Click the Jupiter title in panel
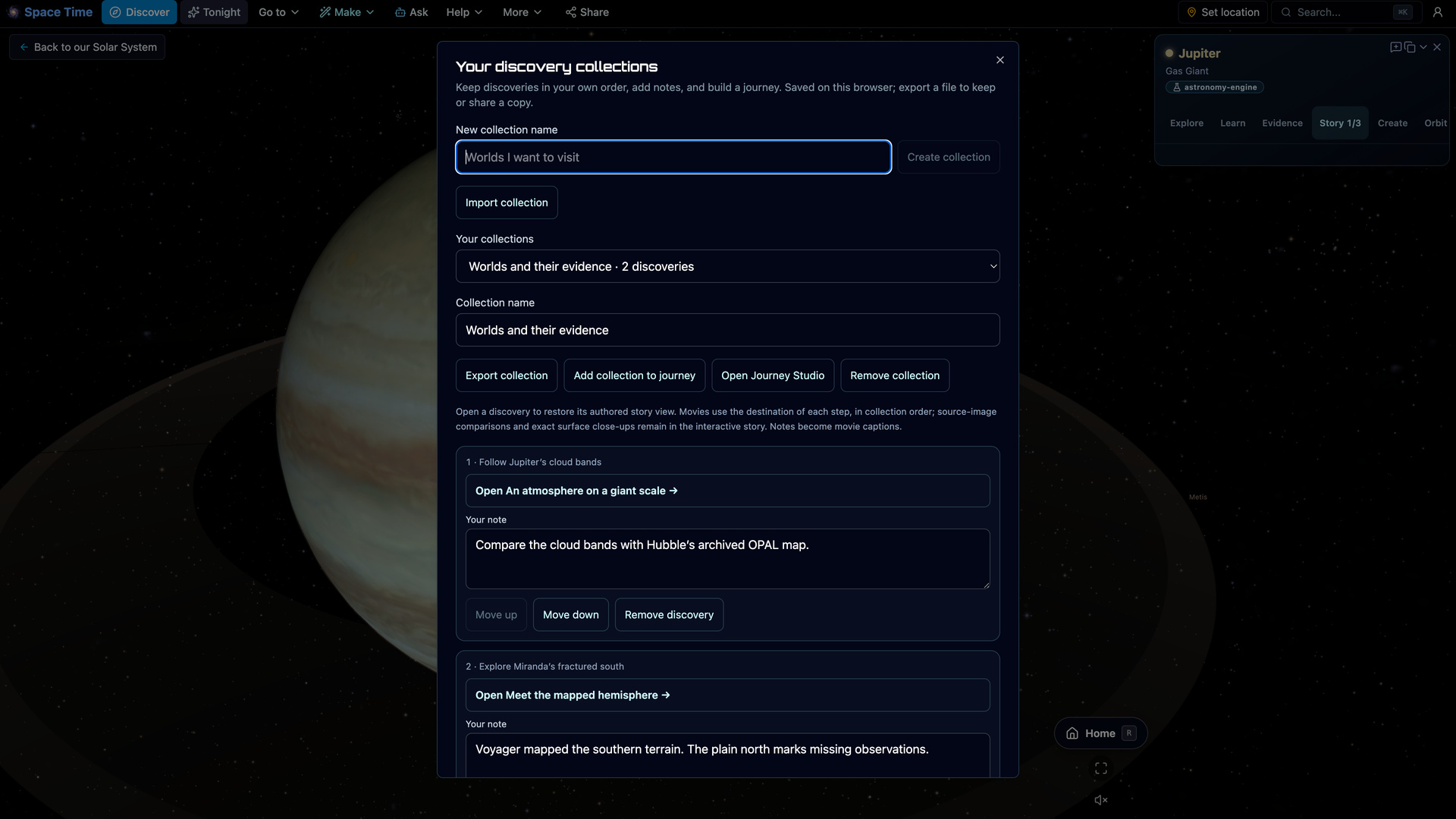Viewport: 1456px width, 819px height. (x=1199, y=53)
